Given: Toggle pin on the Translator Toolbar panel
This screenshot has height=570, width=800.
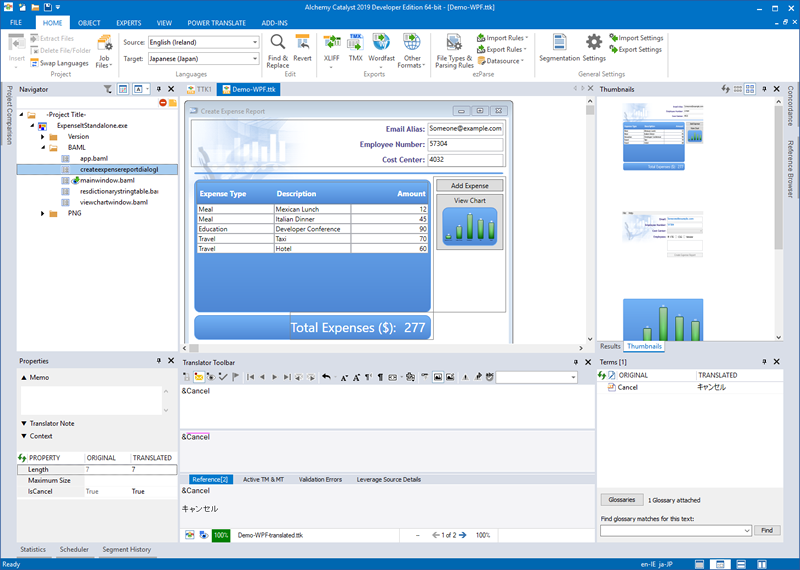Looking at the screenshot, I should (x=576, y=362).
